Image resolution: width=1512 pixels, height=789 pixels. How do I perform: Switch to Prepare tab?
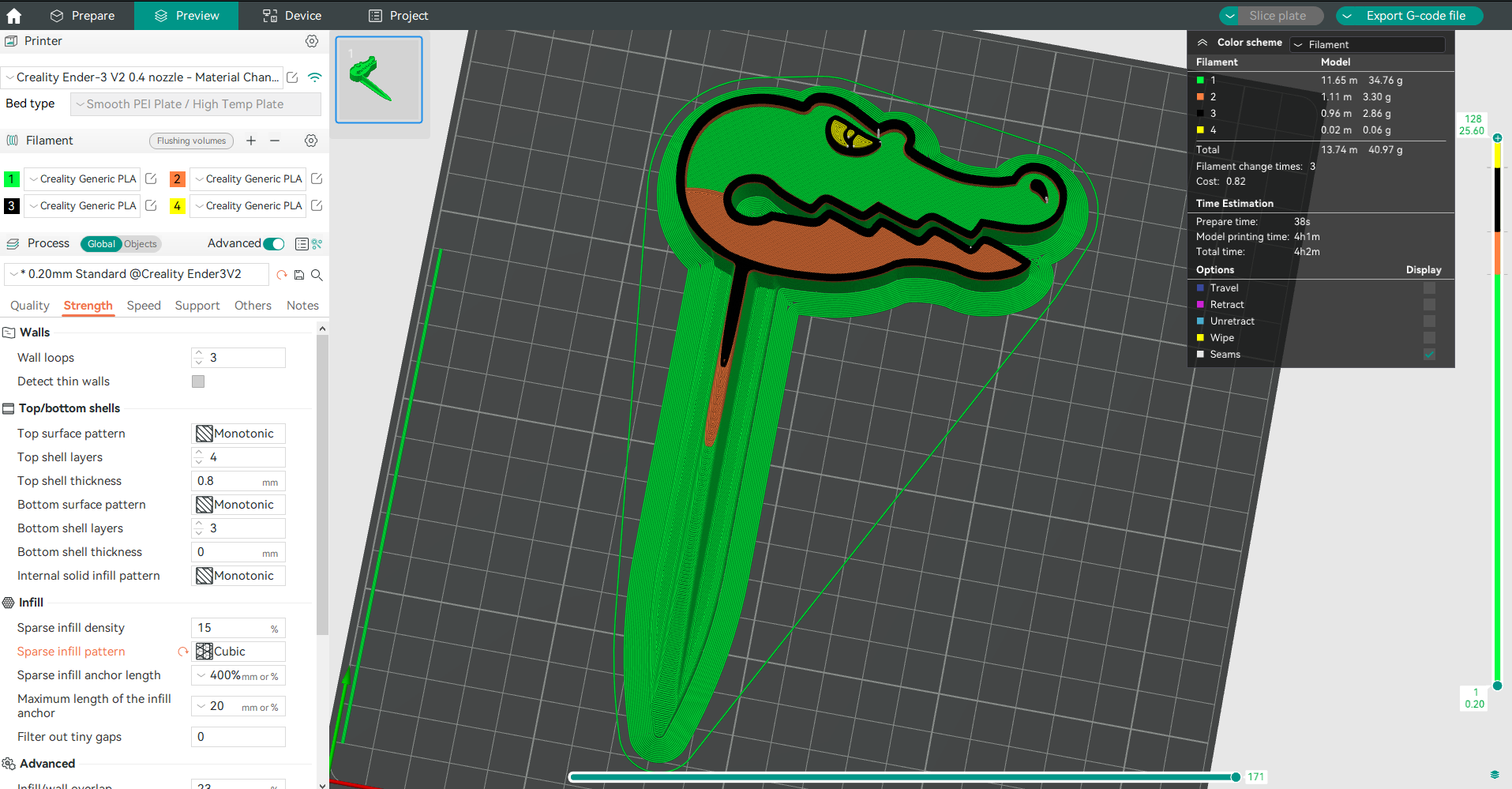click(x=82, y=16)
